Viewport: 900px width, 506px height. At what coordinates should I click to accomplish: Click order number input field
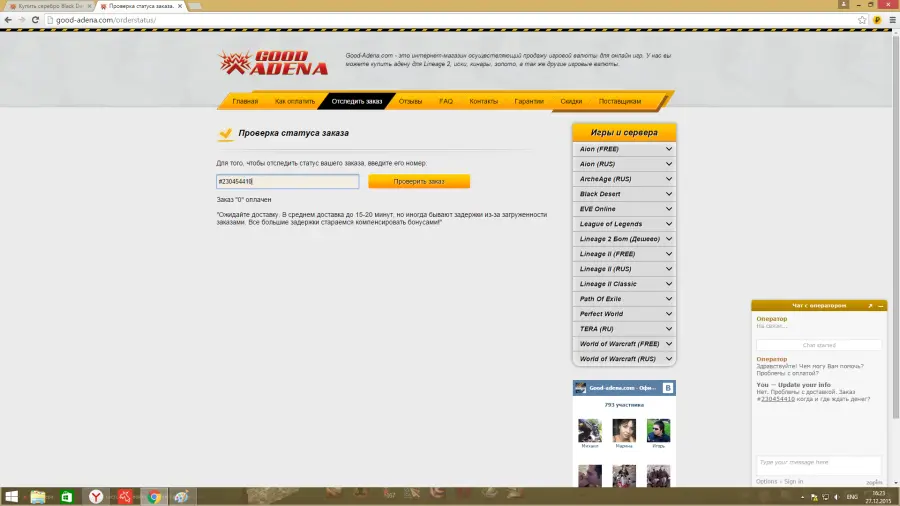coord(288,181)
